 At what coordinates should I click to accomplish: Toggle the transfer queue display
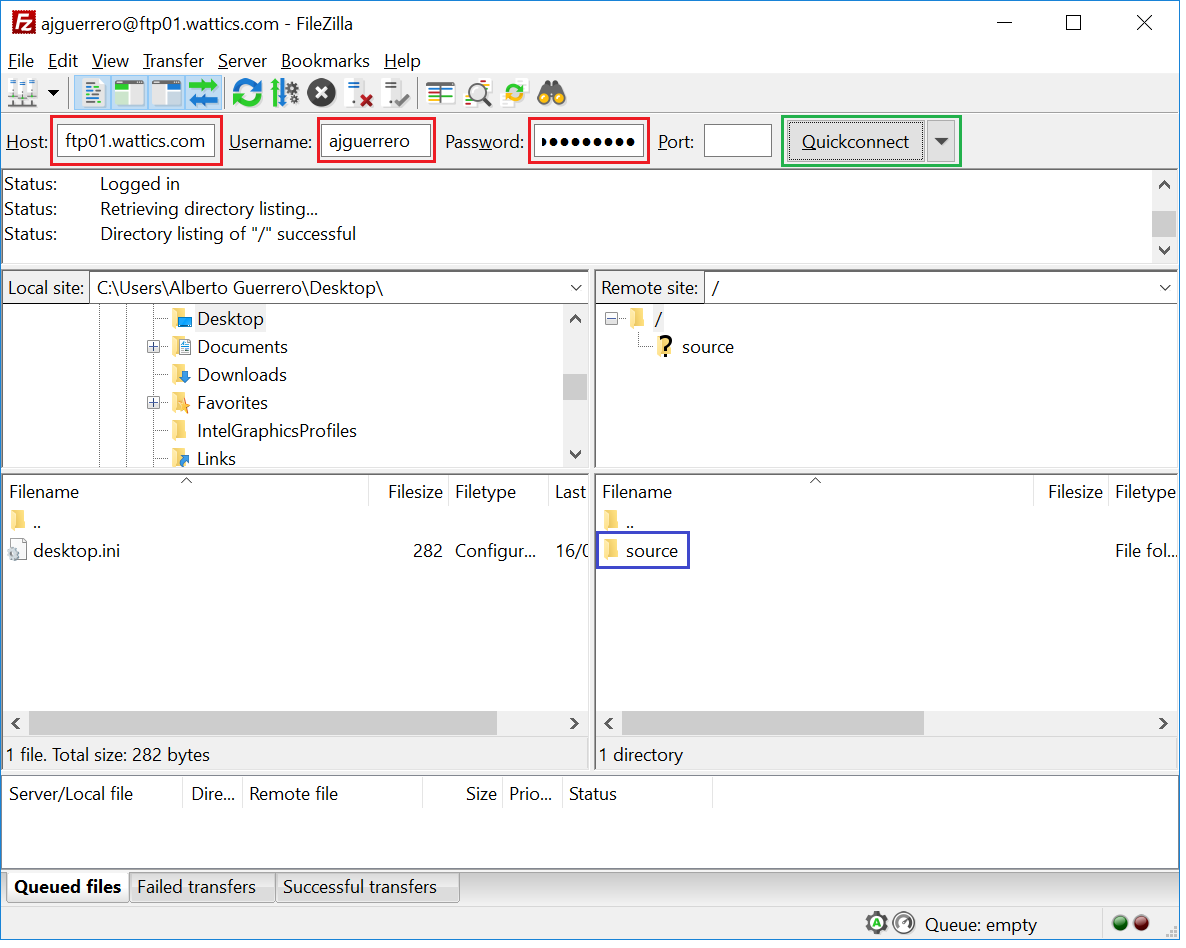tap(203, 94)
